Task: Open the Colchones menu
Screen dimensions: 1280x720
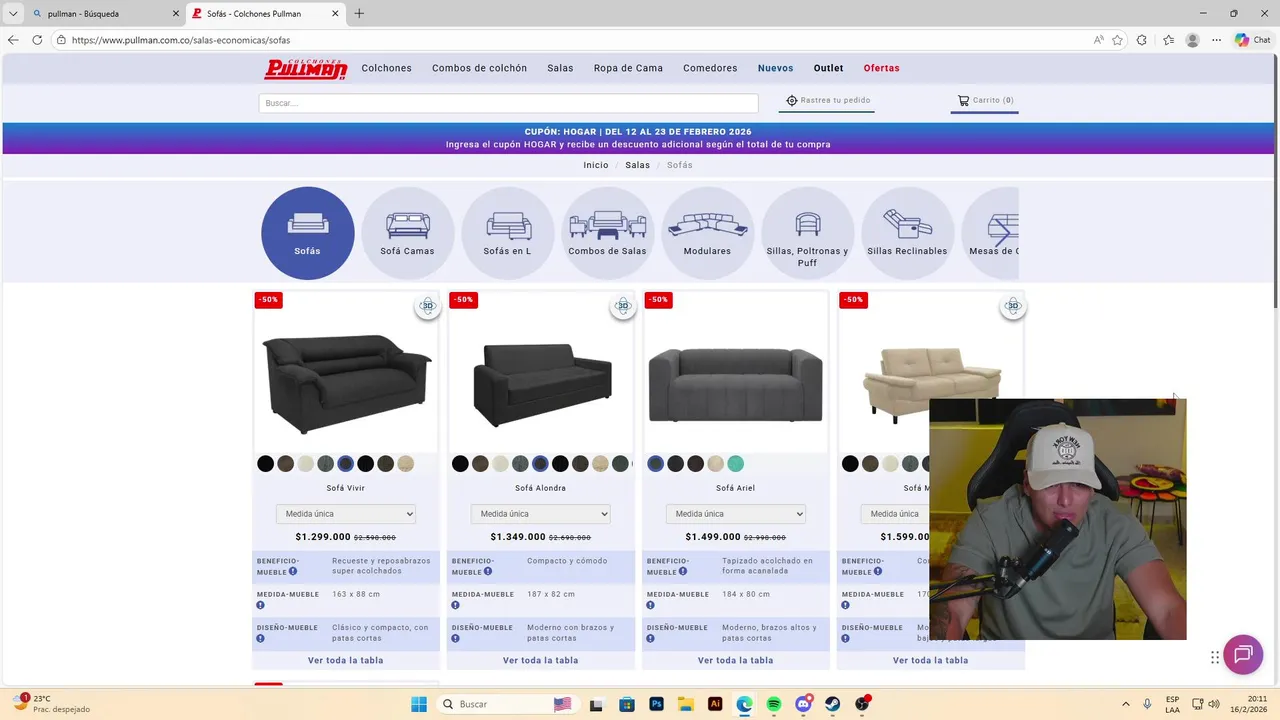Action: pyautogui.click(x=387, y=68)
